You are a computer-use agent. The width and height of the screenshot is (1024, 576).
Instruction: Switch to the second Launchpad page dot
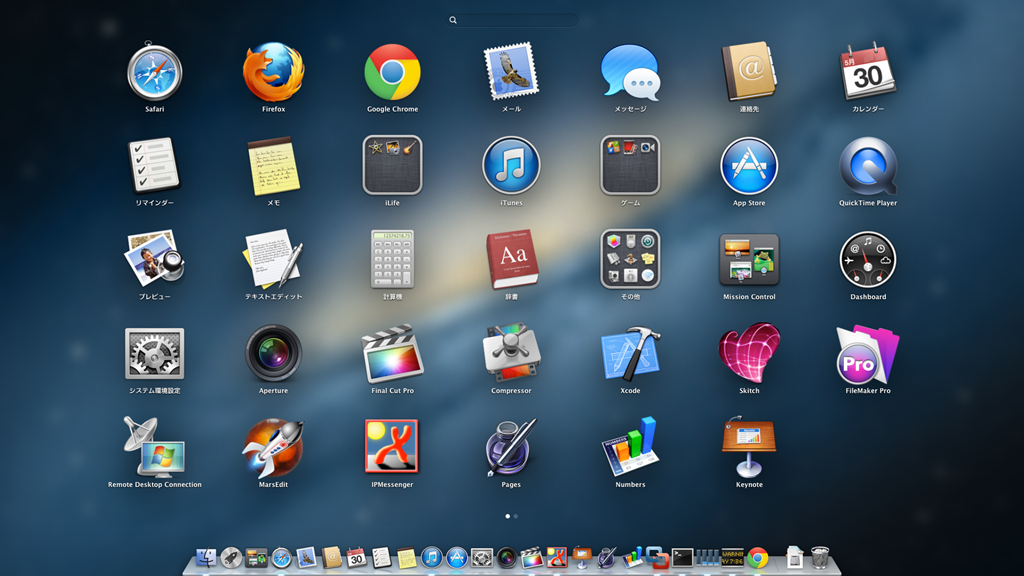(516, 516)
